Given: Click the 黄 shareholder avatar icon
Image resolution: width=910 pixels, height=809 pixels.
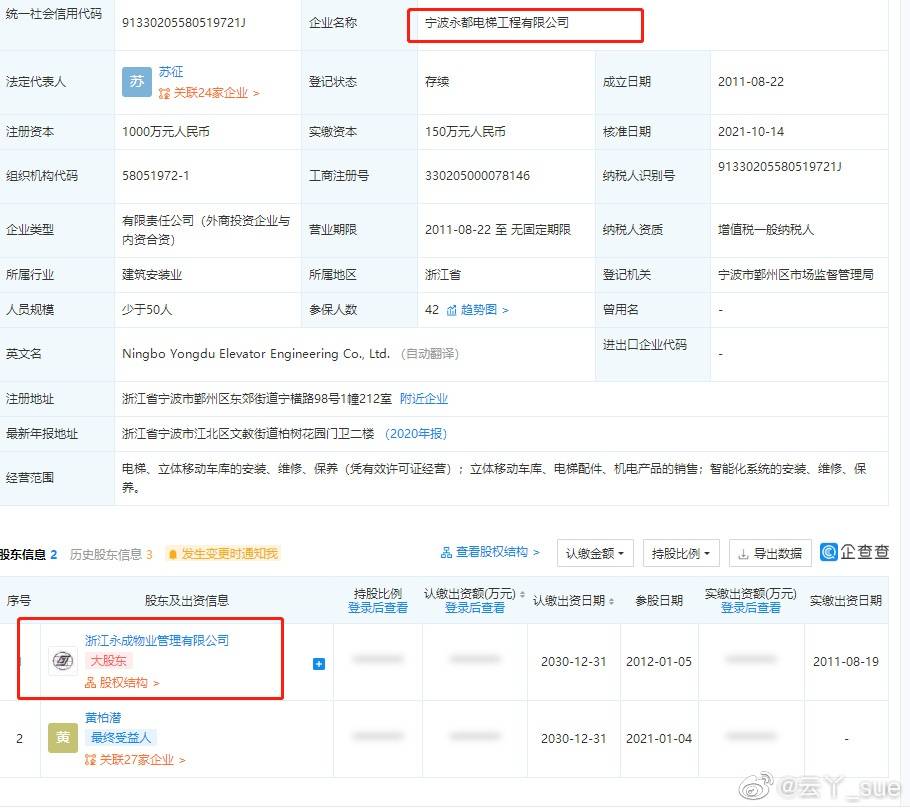Looking at the screenshot, I should [x=62, y=738].
